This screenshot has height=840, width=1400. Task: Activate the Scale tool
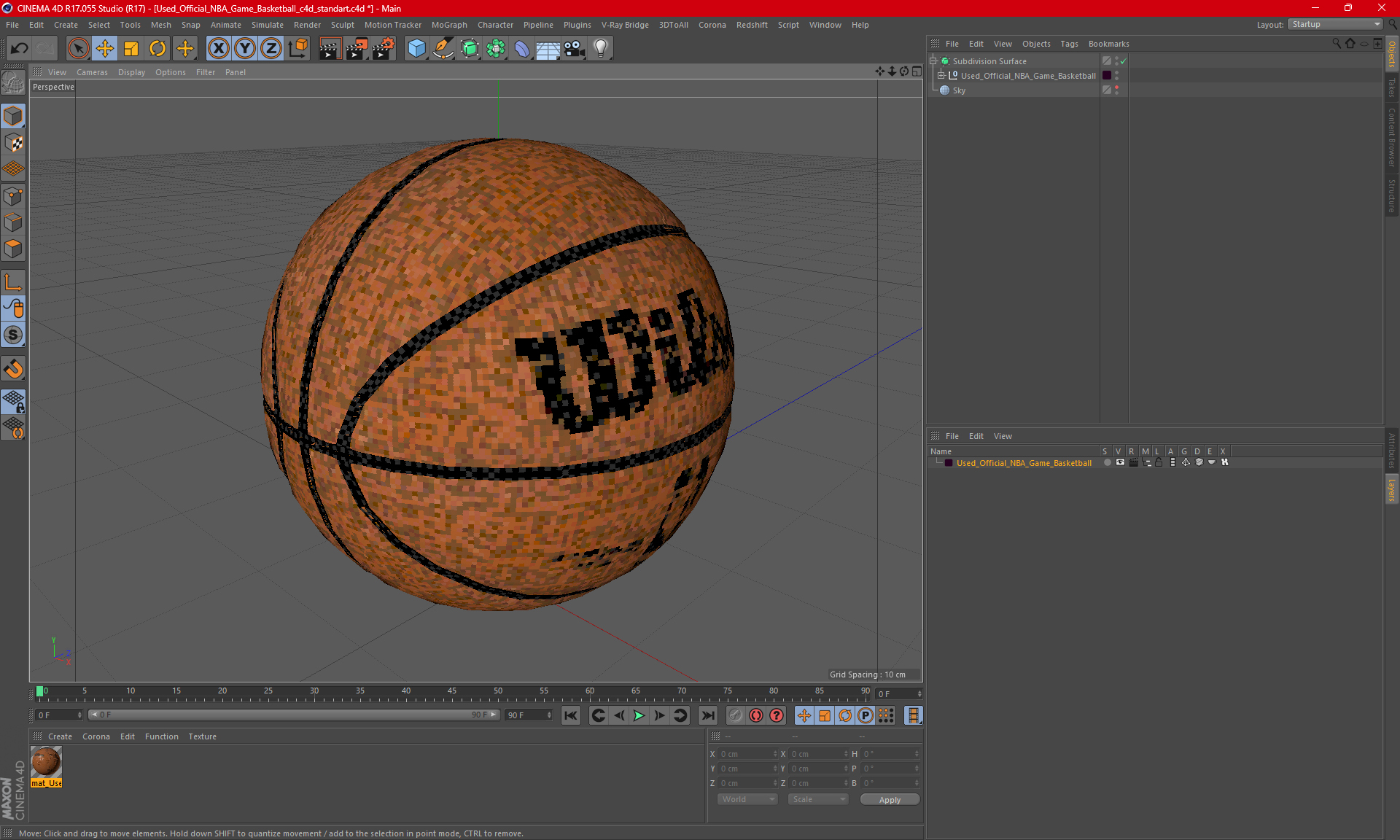coord(131,49)
